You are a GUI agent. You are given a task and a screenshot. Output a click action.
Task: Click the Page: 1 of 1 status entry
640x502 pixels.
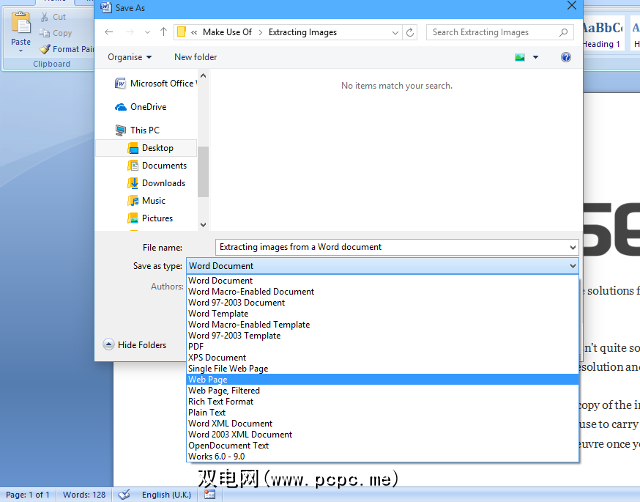click(28, 495)
